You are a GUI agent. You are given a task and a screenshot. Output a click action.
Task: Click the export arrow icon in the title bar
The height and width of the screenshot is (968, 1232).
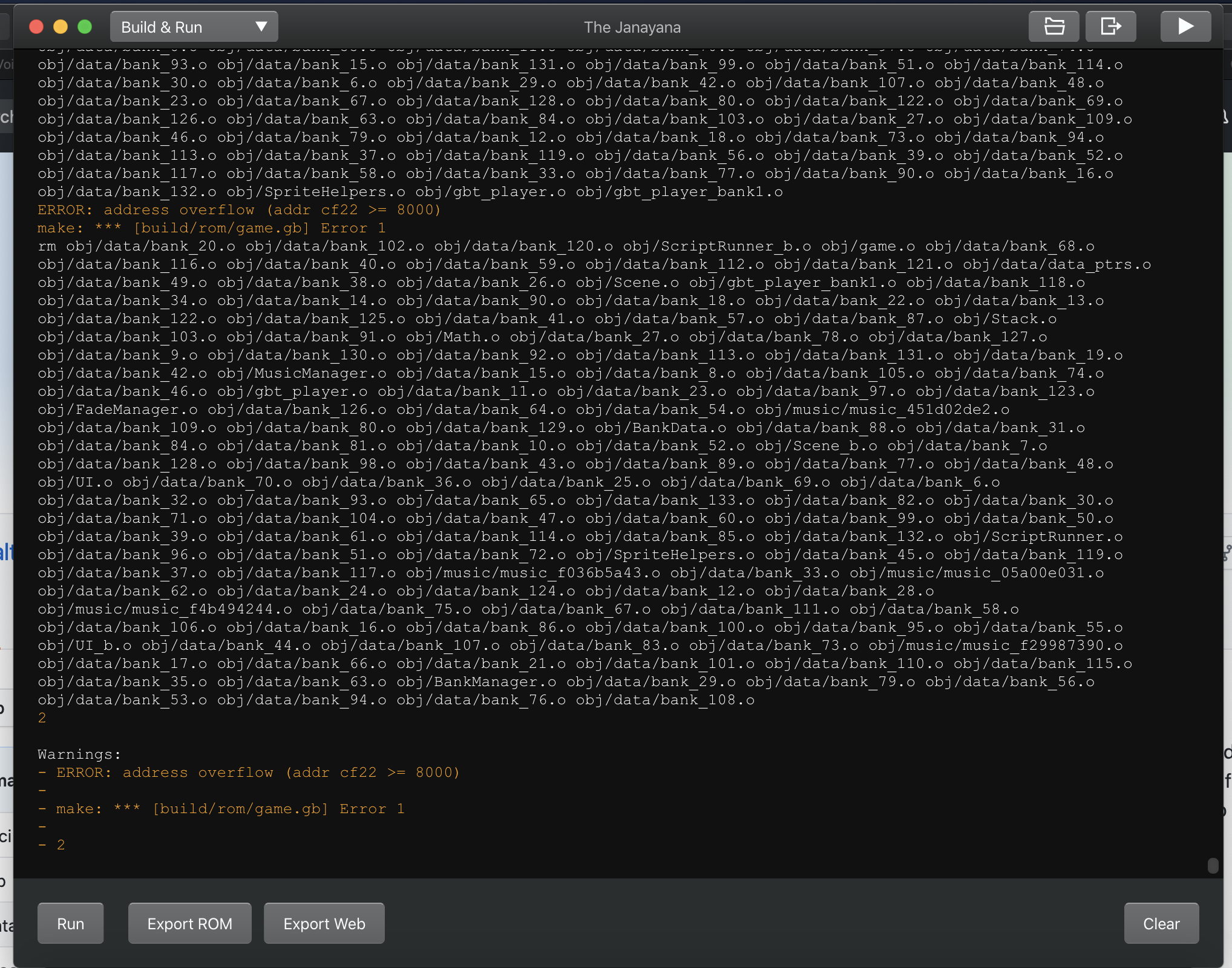(x=1111, y=27)
